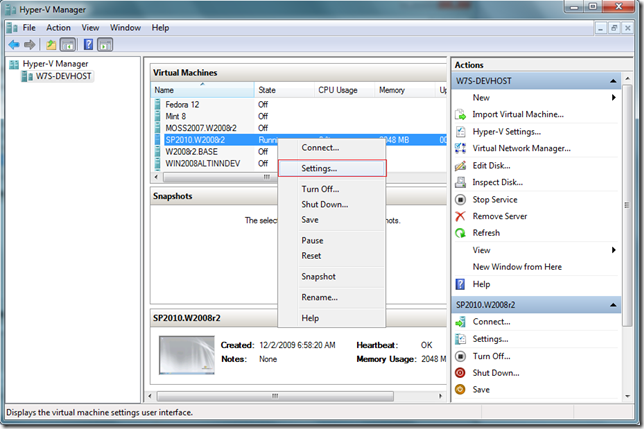The image size is (644, 429).
Task: Click the W7S-DEVHOST server icon in tree
Action: point(27,76)
